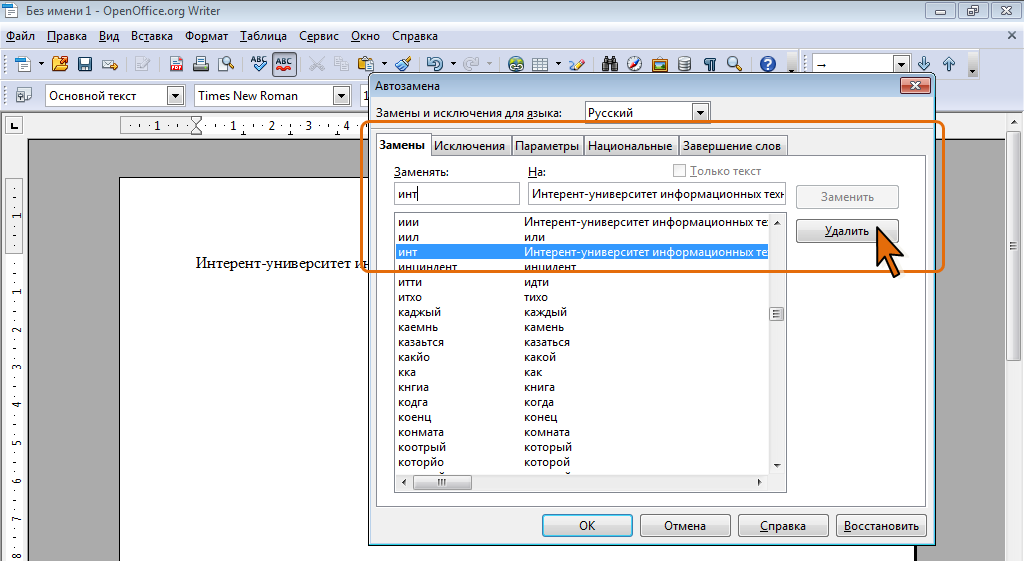This screenshot has height=561, width=1024.
Task: Switch to the Завершение слов tab
Action: 732,146
